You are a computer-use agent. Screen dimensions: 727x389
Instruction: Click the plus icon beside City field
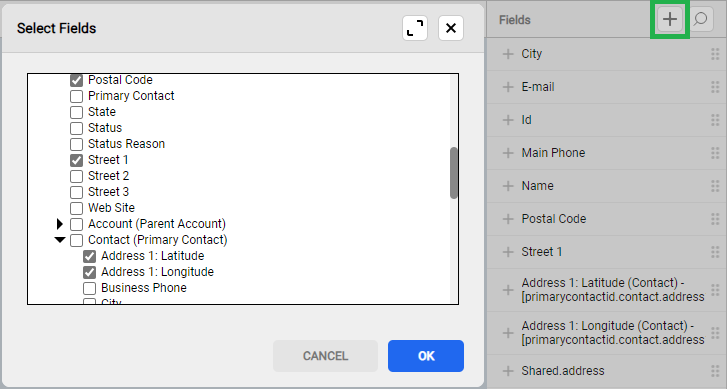pyautogui.click(x=508, y=54)
